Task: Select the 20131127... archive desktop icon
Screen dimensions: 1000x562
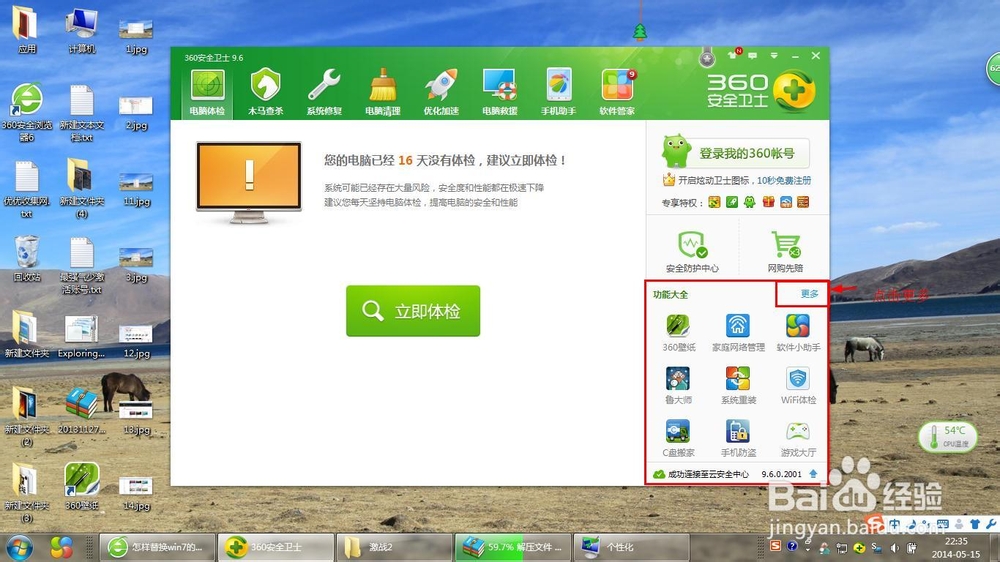Action: pos(82,411)
